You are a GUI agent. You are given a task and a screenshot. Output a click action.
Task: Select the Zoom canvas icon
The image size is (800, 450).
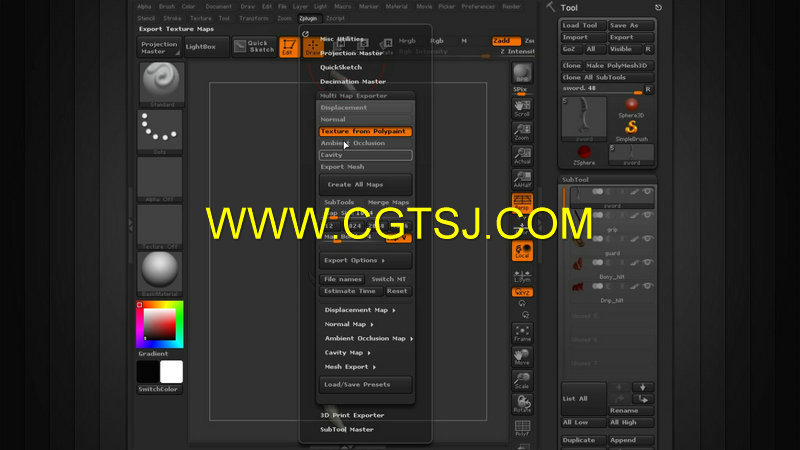click(522, 132)
